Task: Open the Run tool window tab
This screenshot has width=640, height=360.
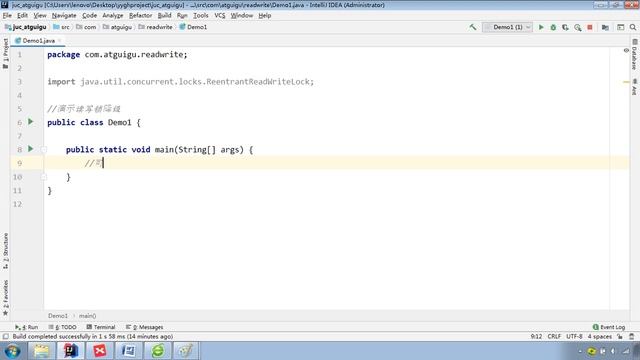Action: 27,327
